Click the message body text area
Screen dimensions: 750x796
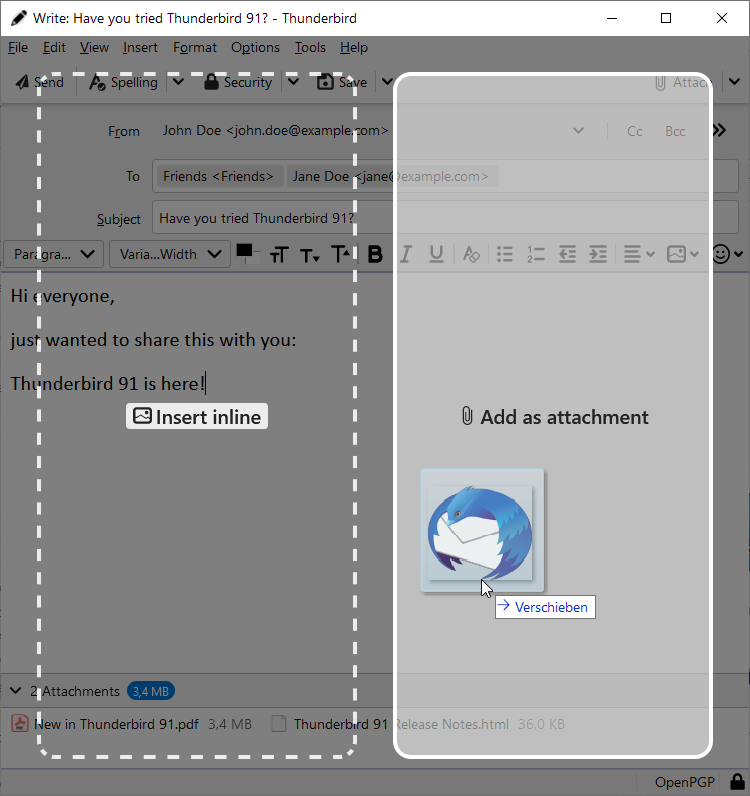point(375,472)
